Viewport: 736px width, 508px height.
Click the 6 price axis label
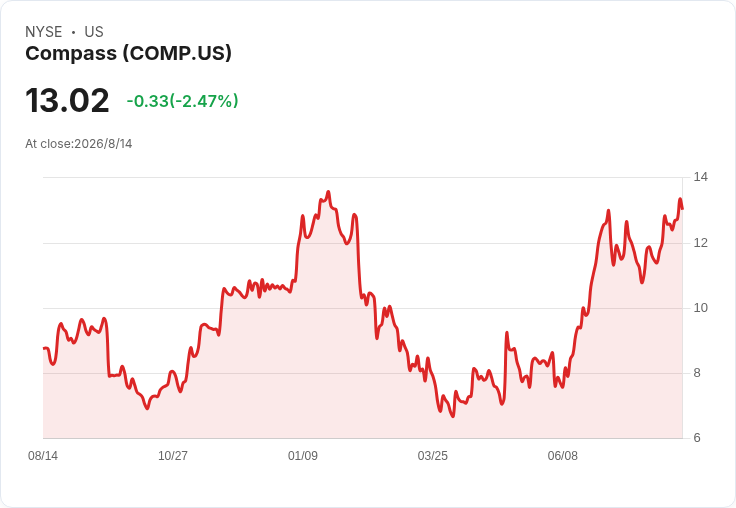click(x=697, y=438)
